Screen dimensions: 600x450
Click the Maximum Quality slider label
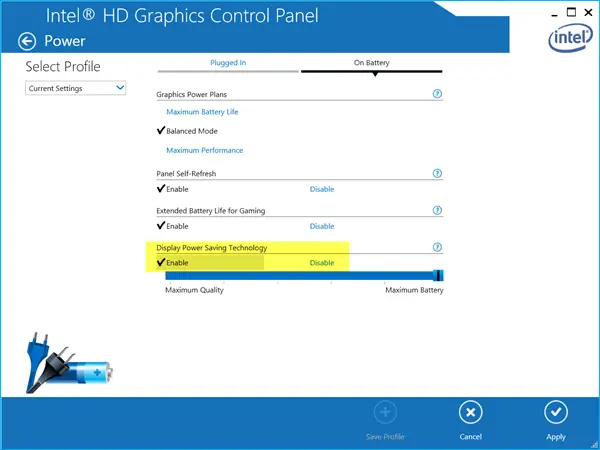click(x=194, y=290)
